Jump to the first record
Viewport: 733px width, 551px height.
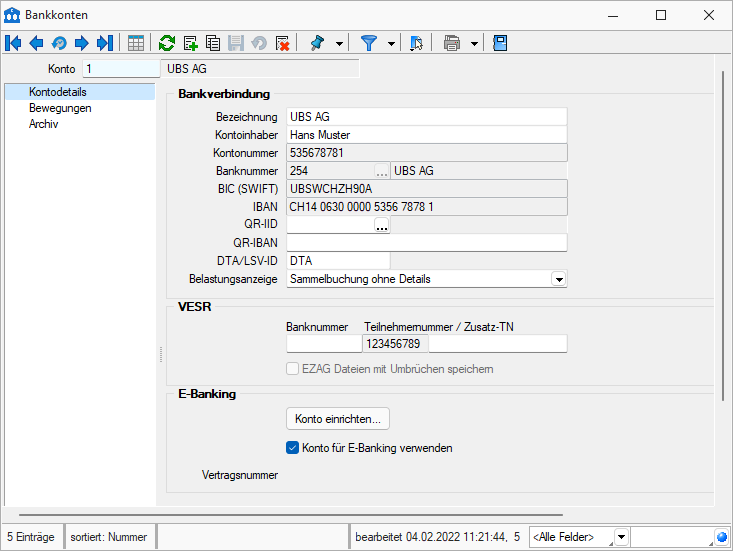14,43
